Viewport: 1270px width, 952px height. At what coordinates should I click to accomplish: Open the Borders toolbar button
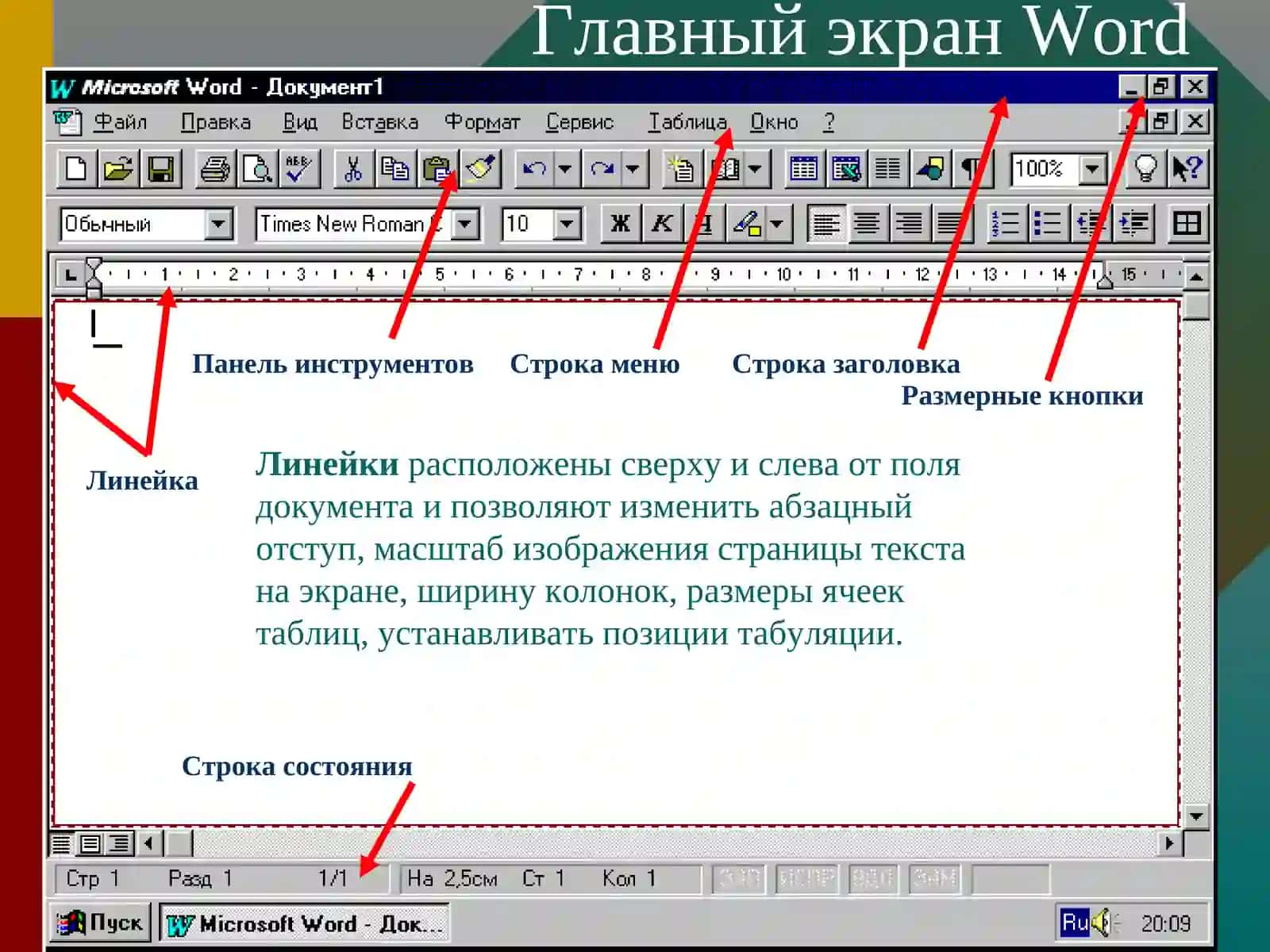1187,224
